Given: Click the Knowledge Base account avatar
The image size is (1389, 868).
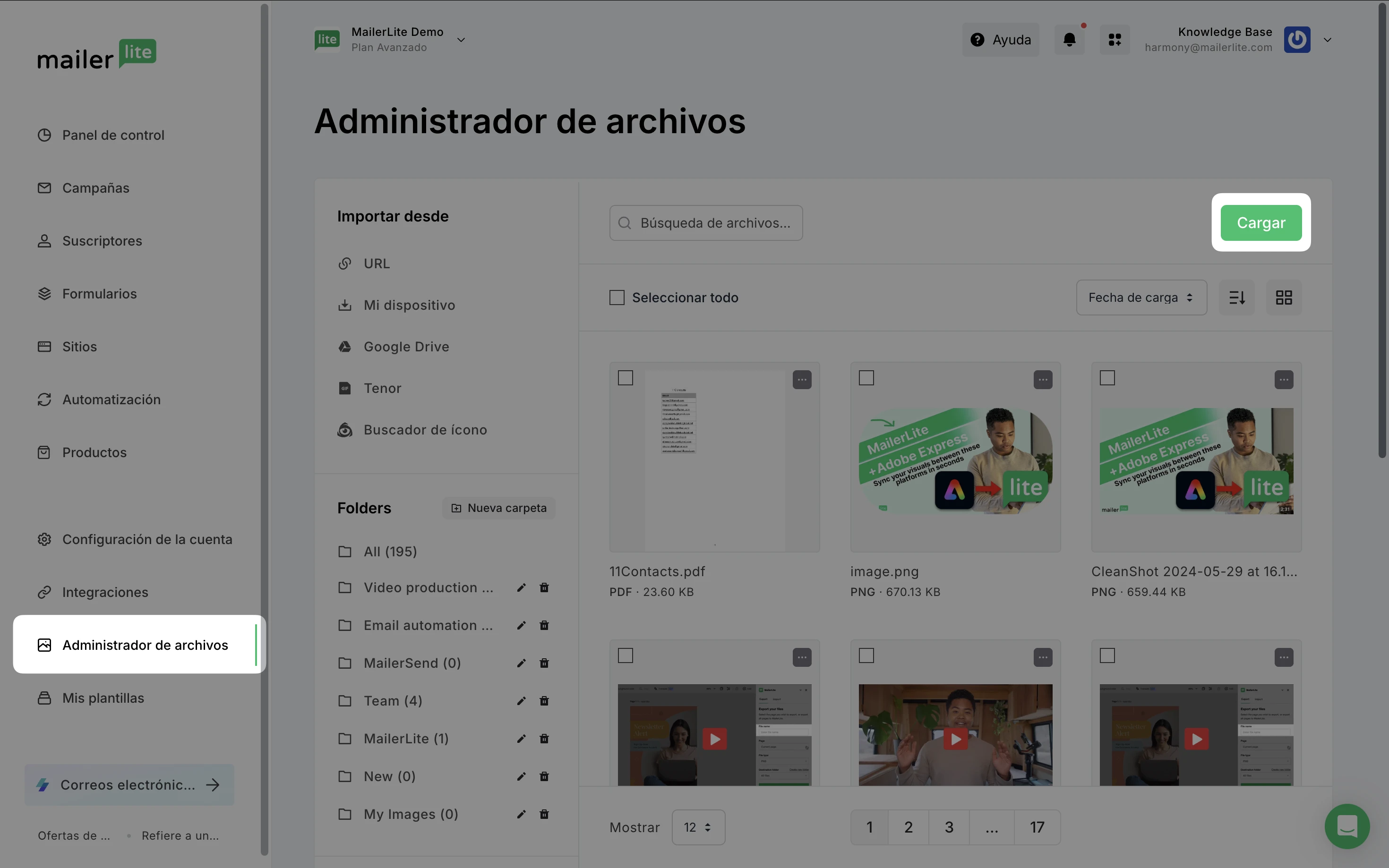Looking at the screenshot, I should (x=1297, y=40).
